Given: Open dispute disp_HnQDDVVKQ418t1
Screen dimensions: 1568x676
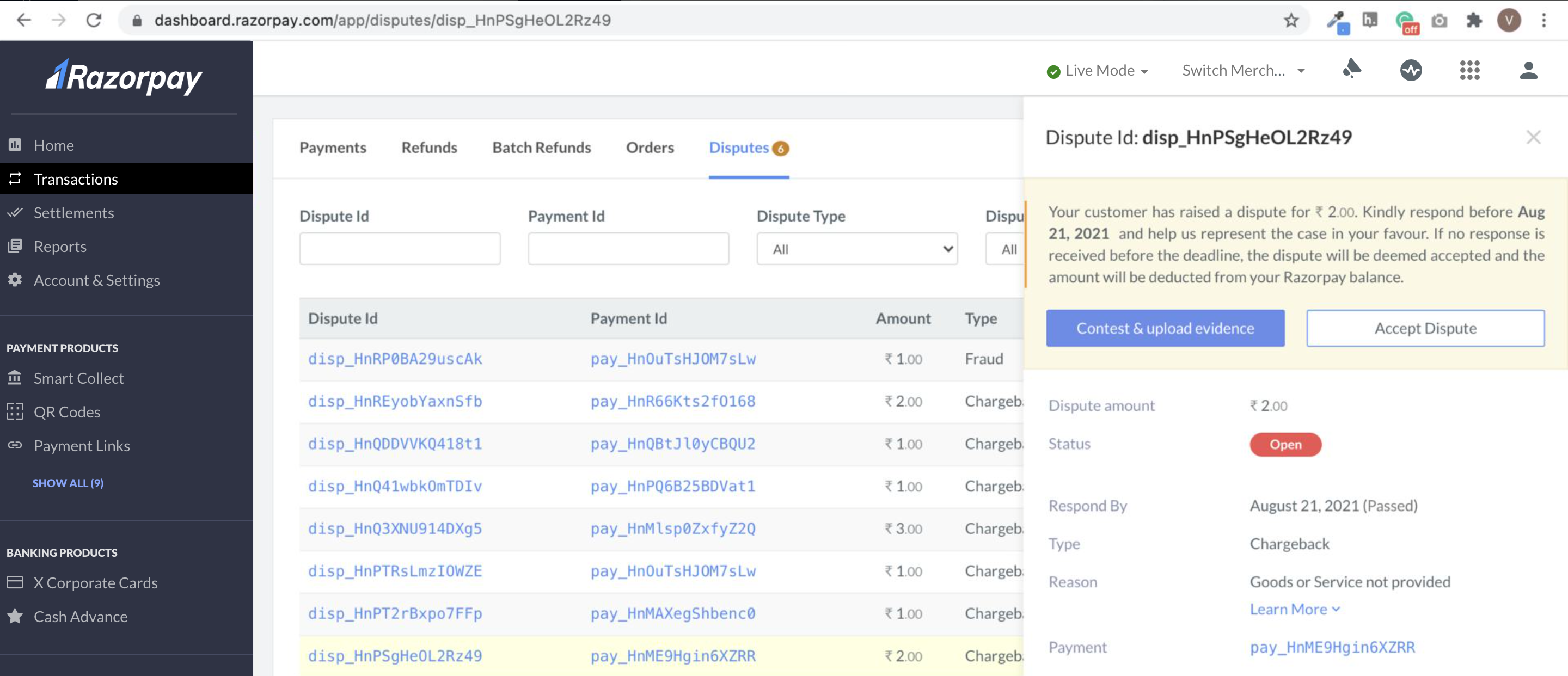Looking at the screenshot, I should click(395, 444).
